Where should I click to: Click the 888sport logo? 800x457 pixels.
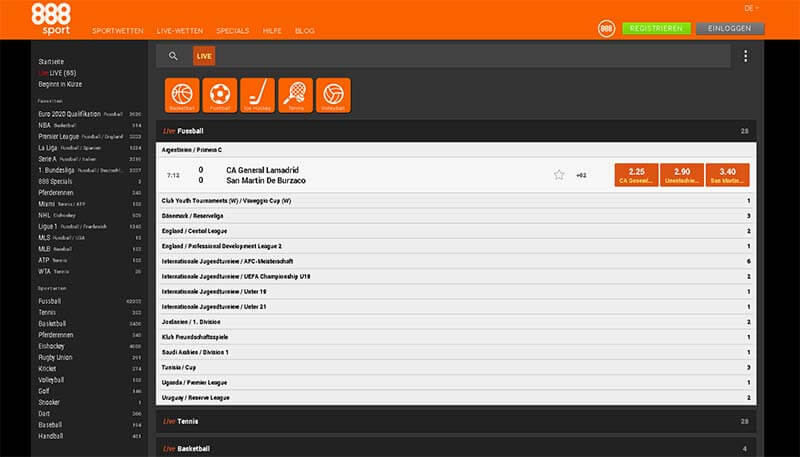[x=51, y=19]
